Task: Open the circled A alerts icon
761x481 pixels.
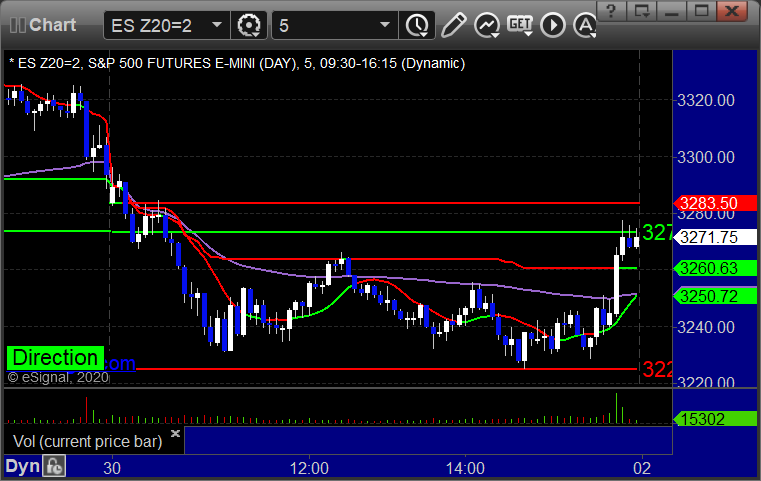Action: tap(585, 25)
